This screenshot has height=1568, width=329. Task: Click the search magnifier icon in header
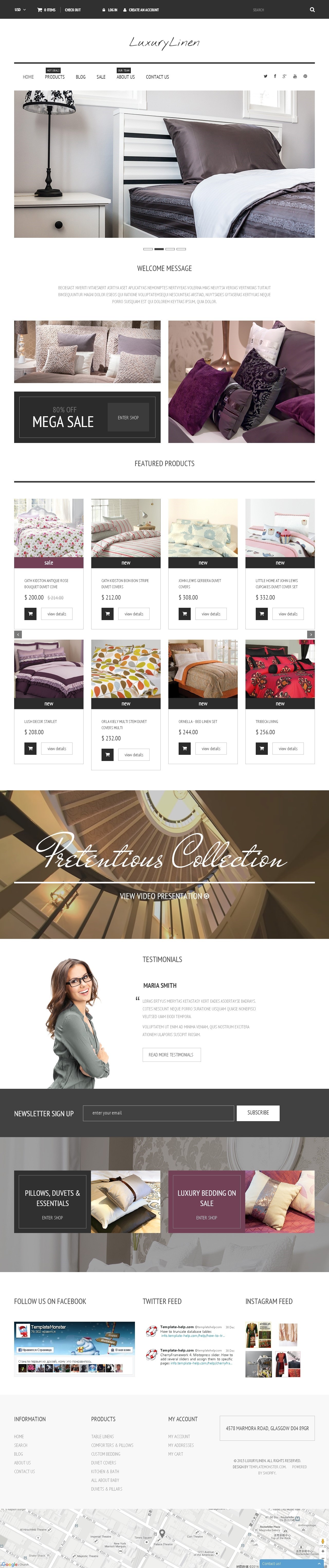coord(312,10)
